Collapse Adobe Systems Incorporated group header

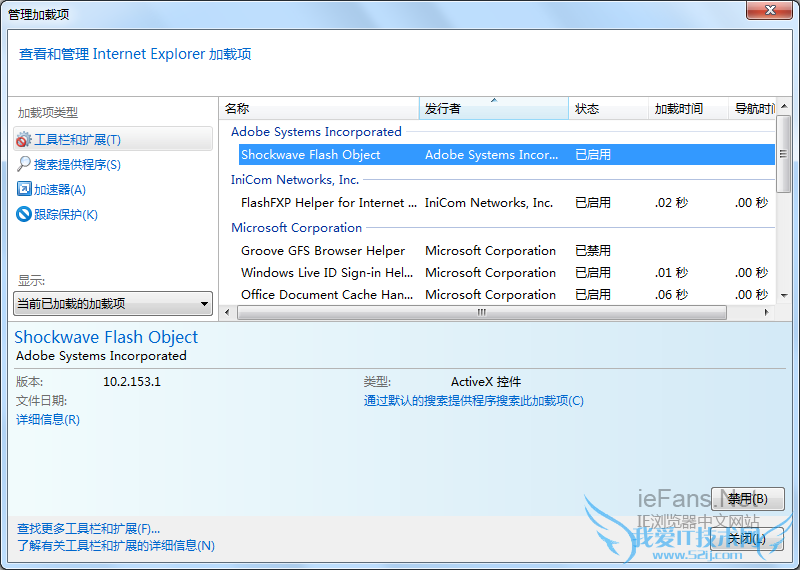tap(316, 132)
